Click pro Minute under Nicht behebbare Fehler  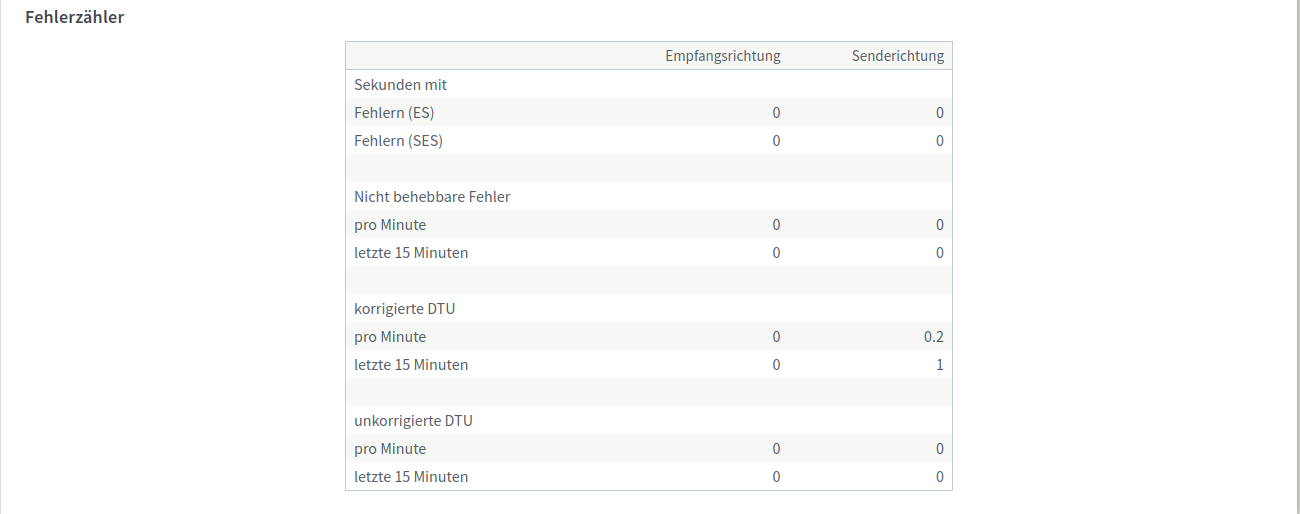pyautogui.click(x=390, y=225)
